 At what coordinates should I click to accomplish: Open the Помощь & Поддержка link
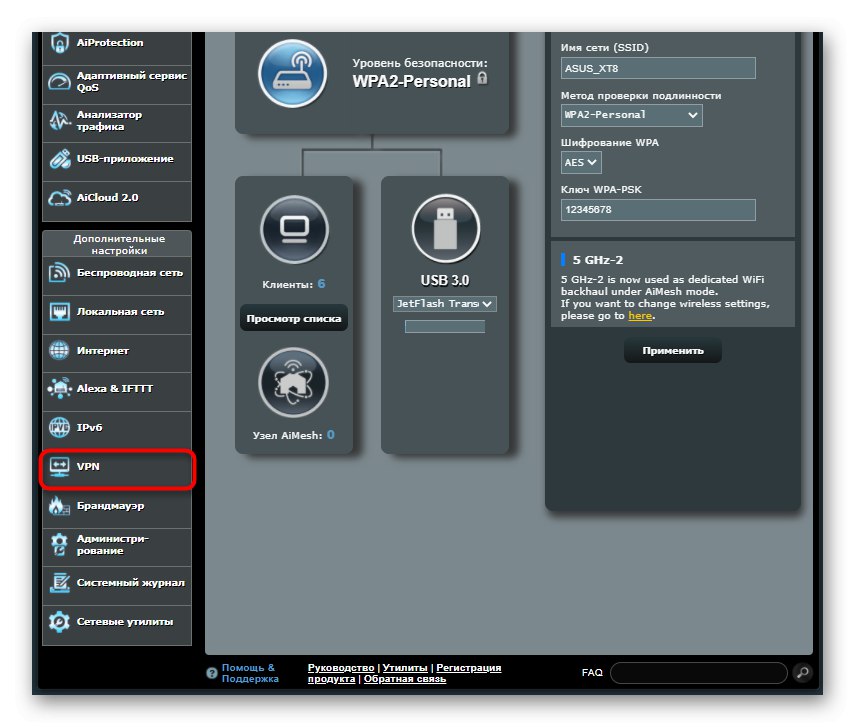(x=250, y=673)
